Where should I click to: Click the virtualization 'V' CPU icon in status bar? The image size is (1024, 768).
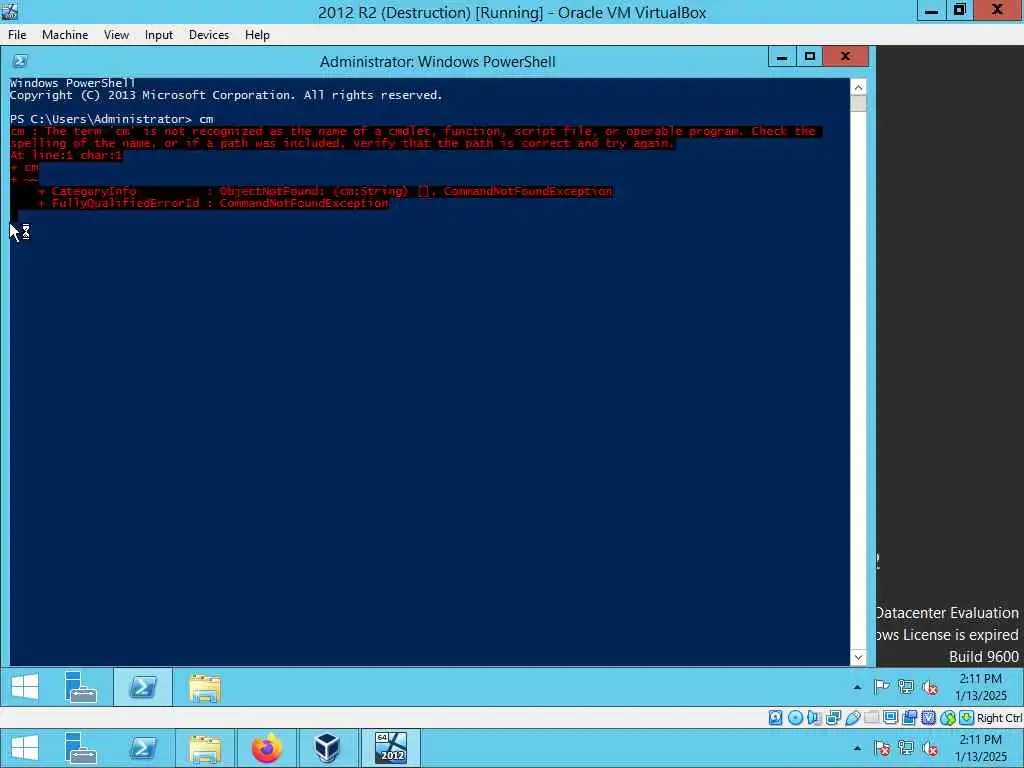click(928, 718)
